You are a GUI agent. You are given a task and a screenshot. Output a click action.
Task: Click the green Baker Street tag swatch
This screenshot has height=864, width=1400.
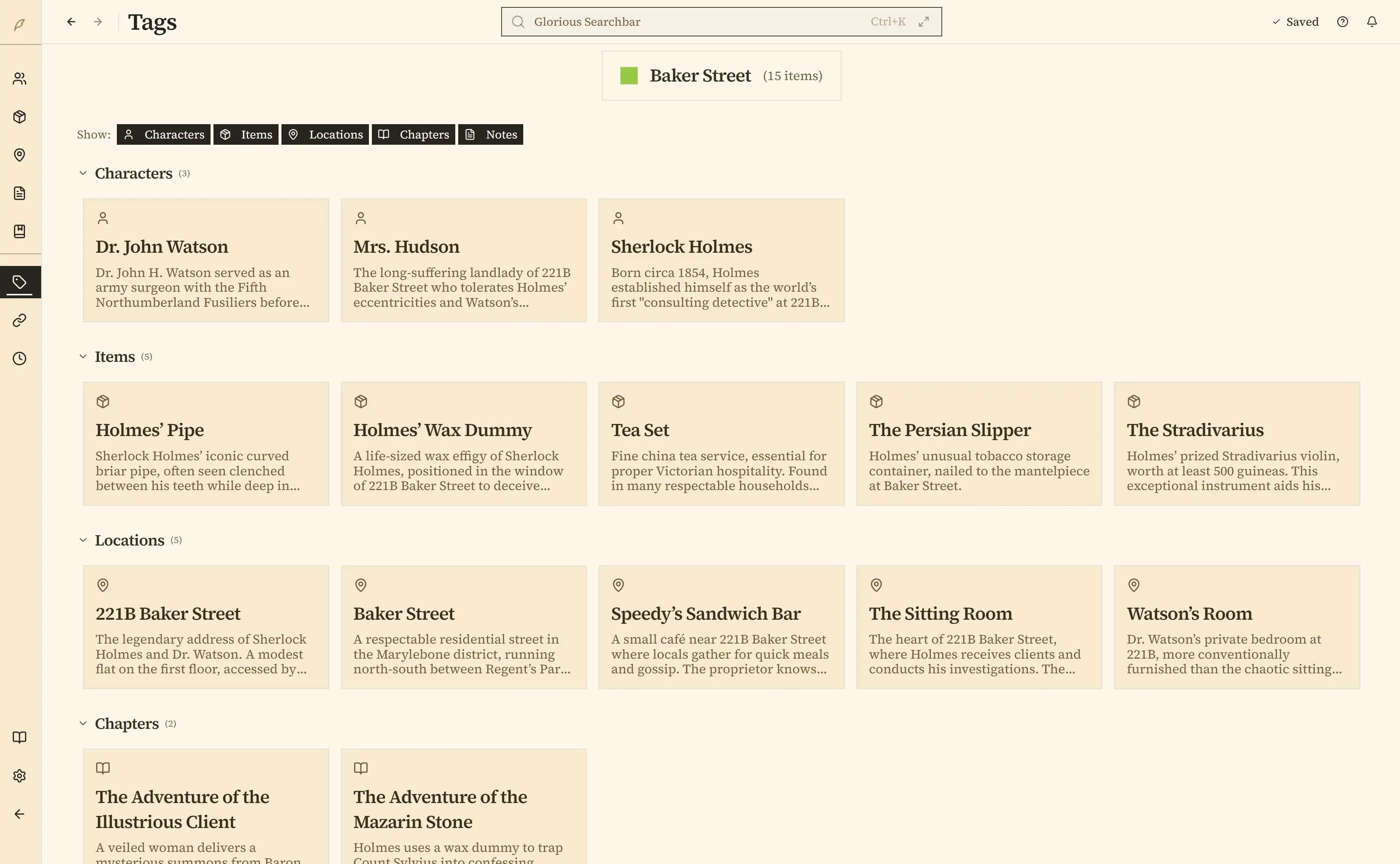coord(629,75)
